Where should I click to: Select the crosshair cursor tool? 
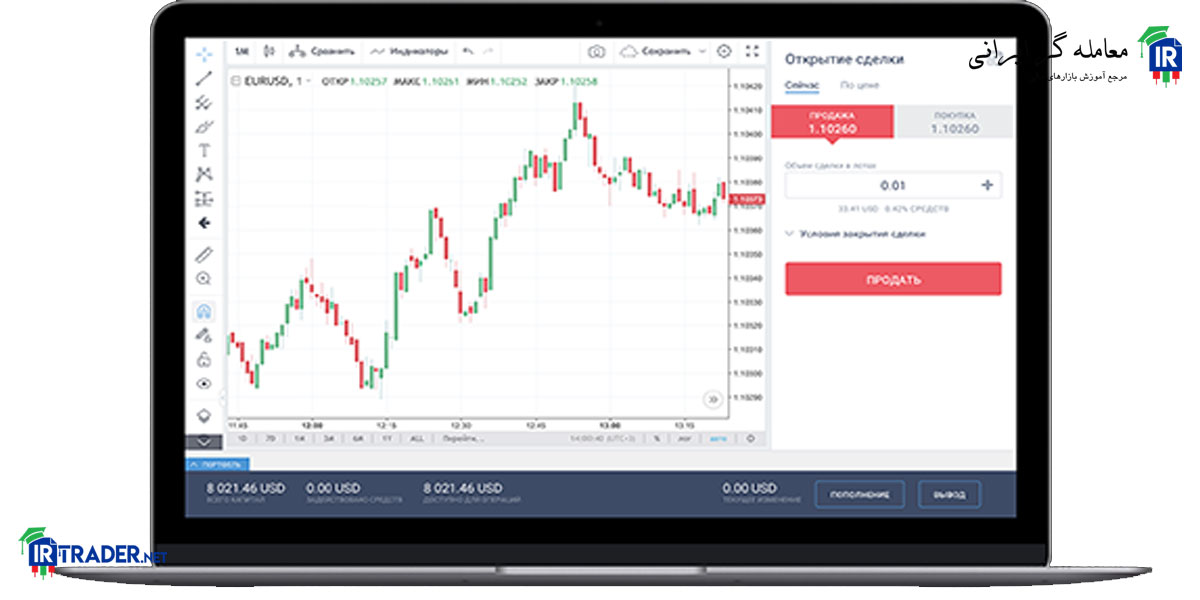[204, 53]
